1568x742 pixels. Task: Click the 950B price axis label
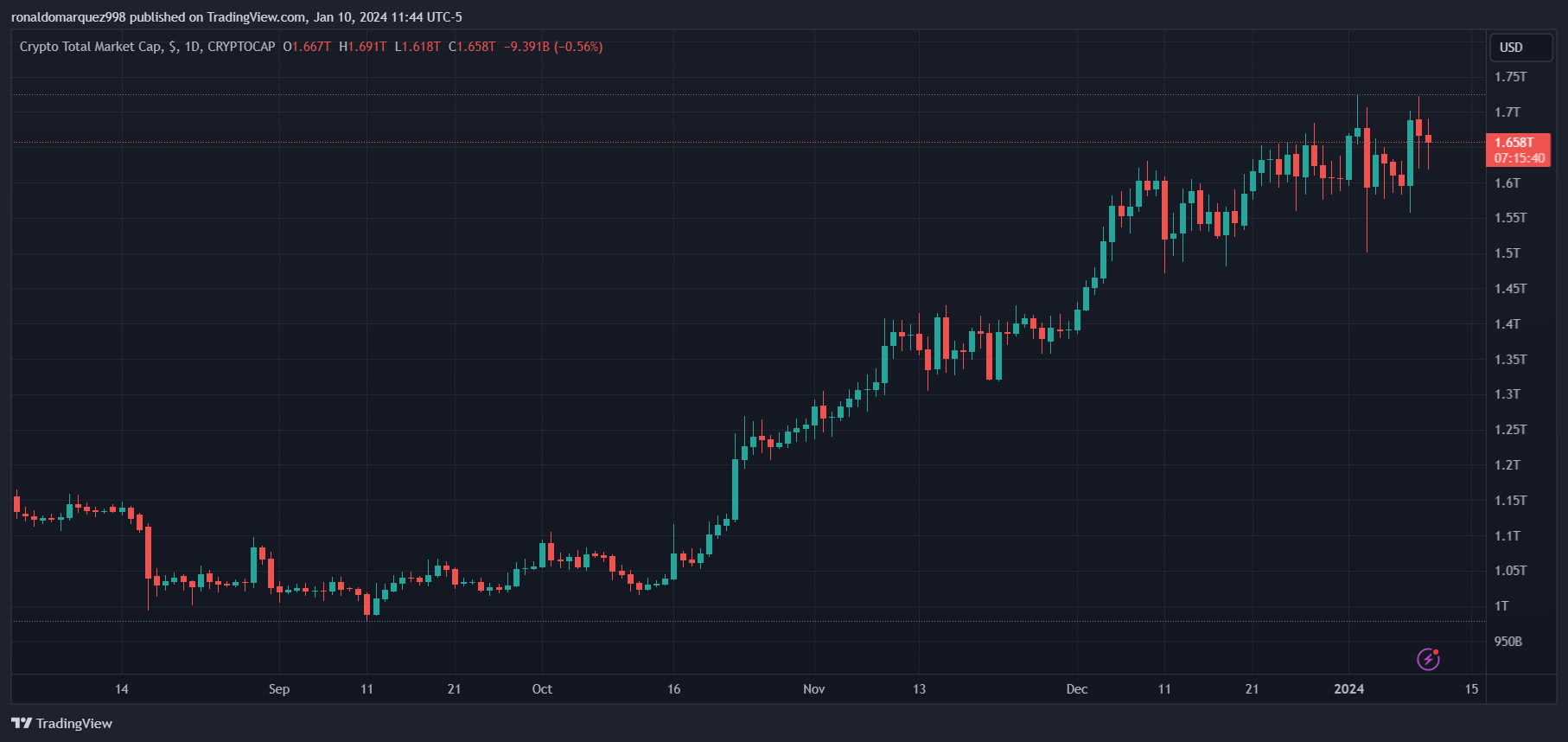tap(1508, 642)
